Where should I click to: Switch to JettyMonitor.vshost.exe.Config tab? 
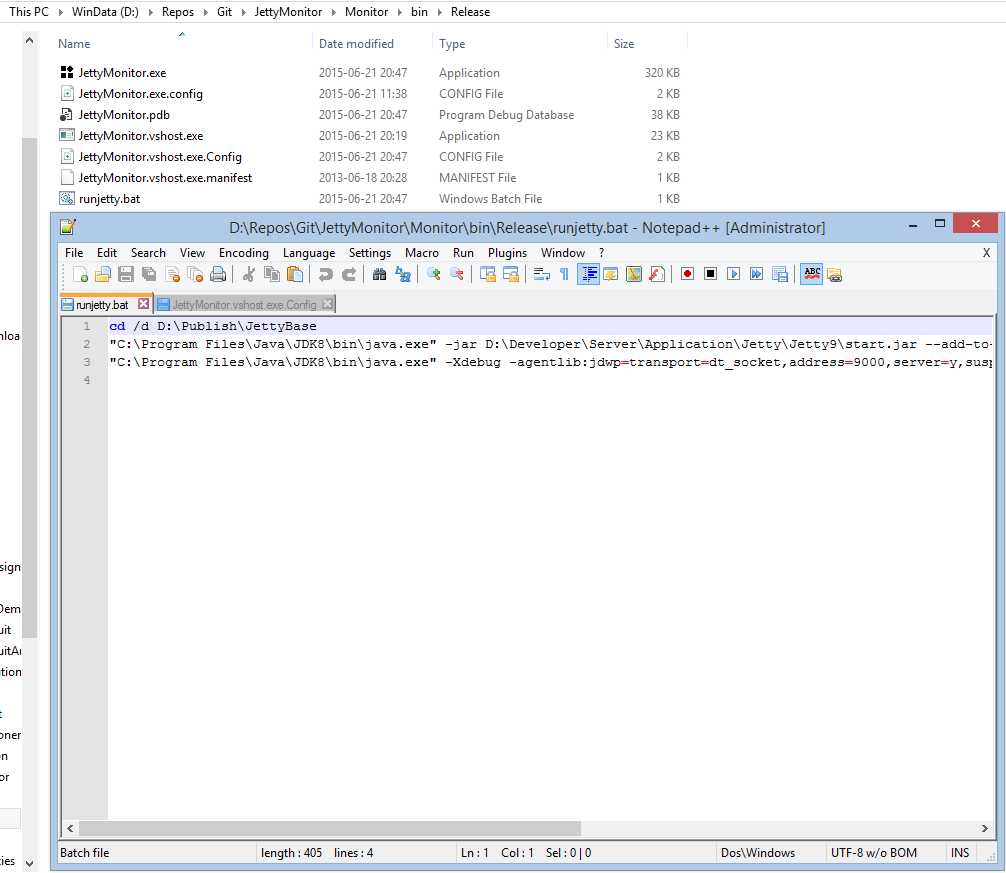point(244,305)
